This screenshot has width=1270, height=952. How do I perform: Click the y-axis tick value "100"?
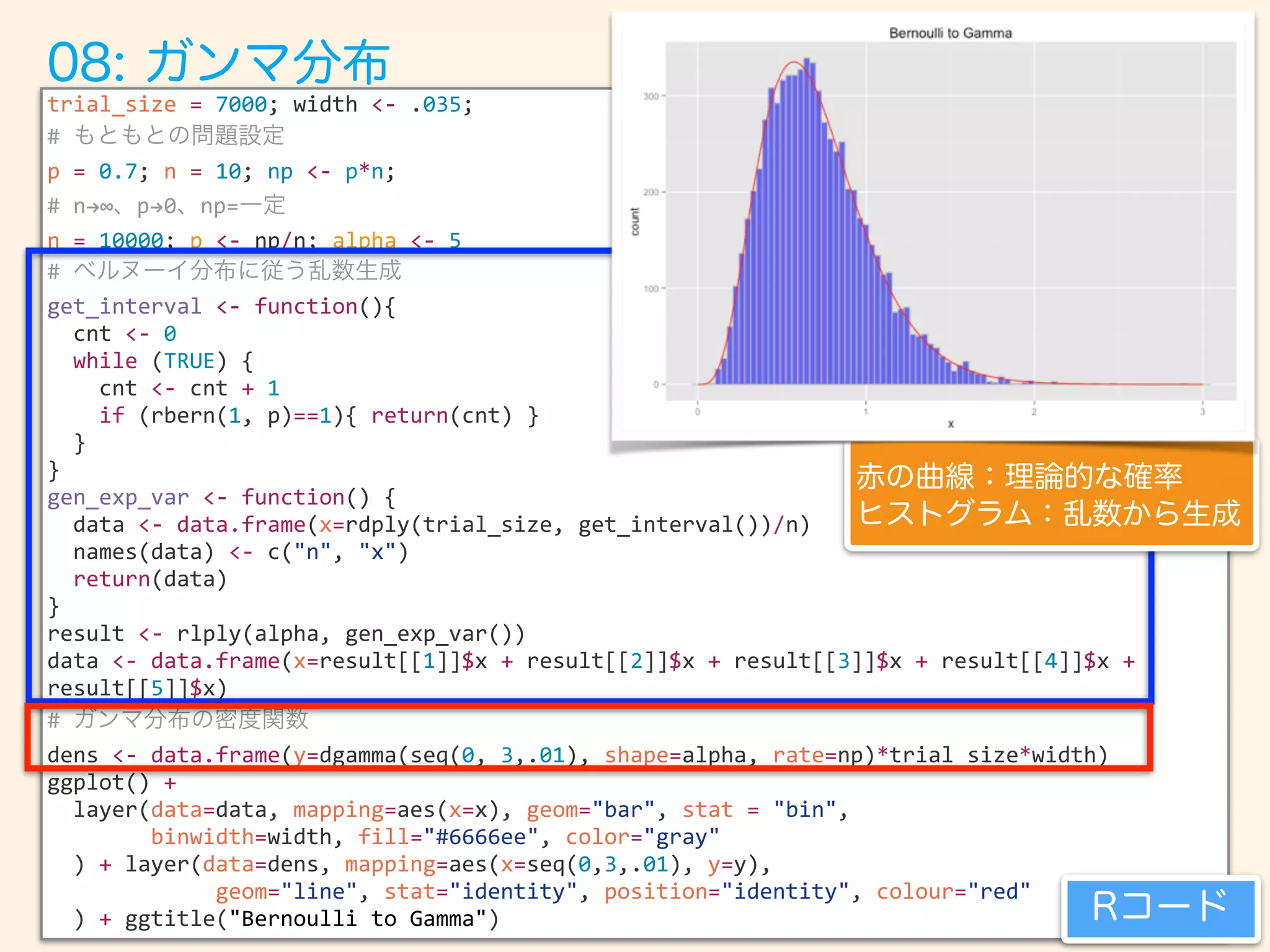coord(651,288)
